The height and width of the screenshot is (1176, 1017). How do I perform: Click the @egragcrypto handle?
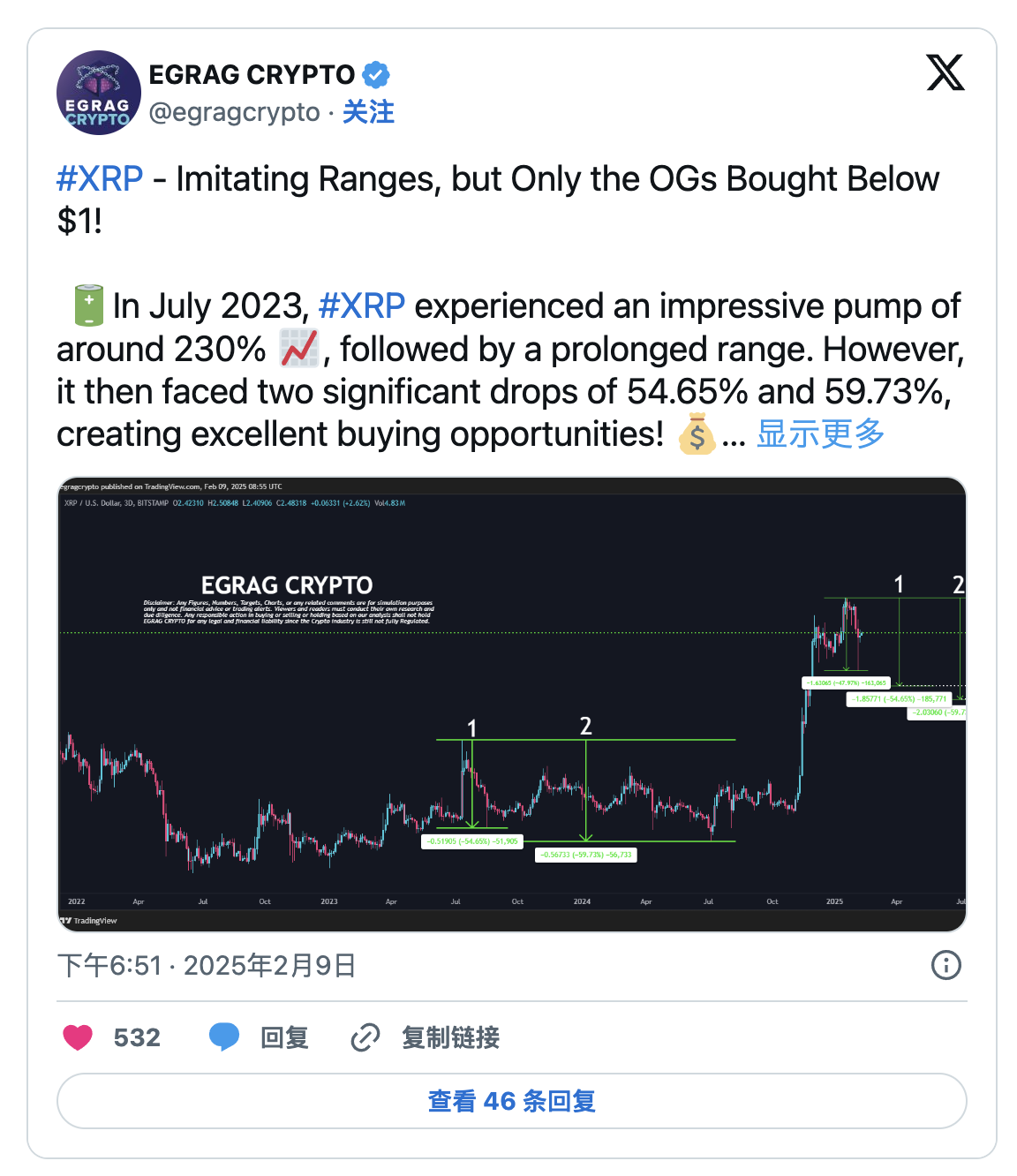tap(234, 112)
